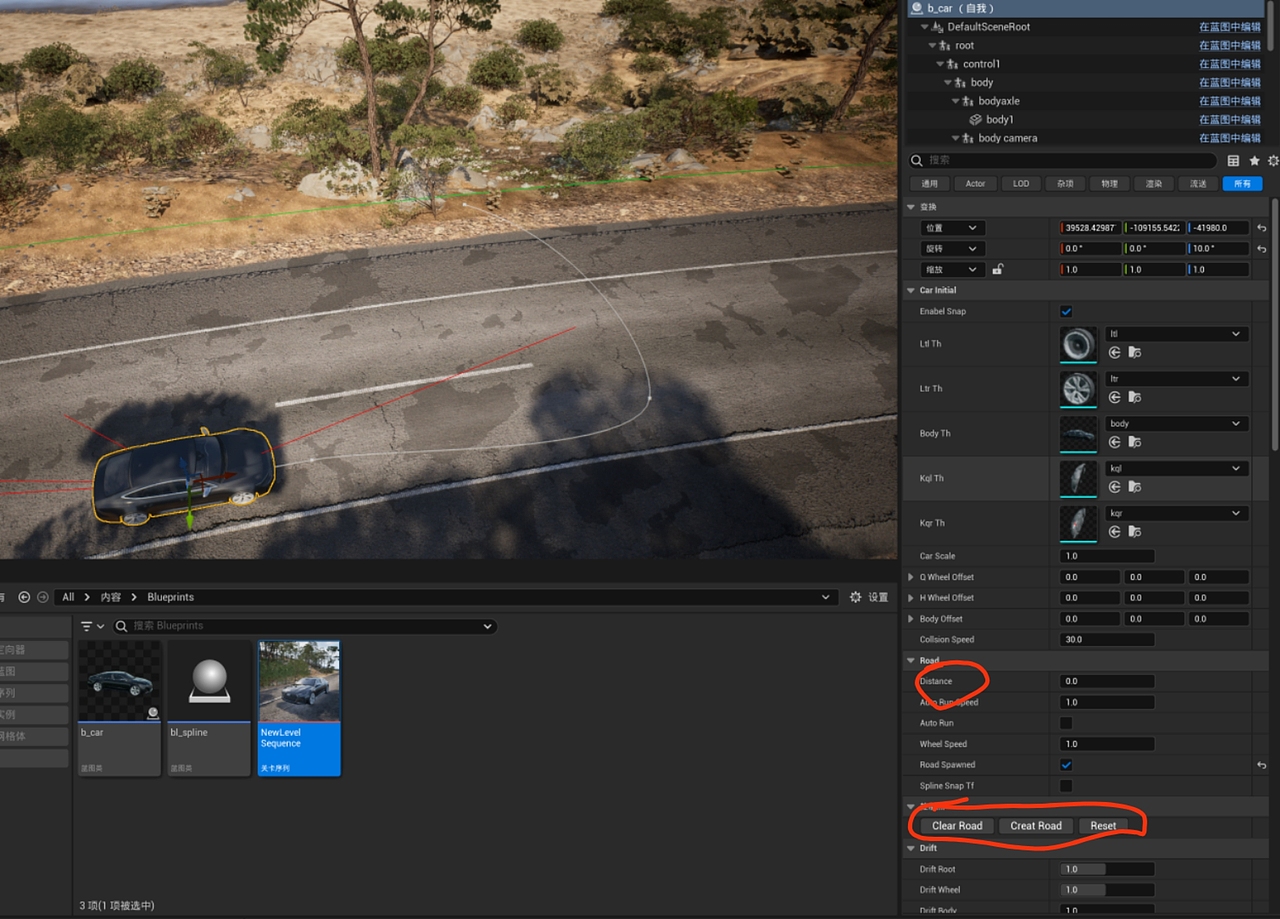Browse to Kql Th asset in content browser
Screen dimensions: 1280x919
(x=1135, y=487)
